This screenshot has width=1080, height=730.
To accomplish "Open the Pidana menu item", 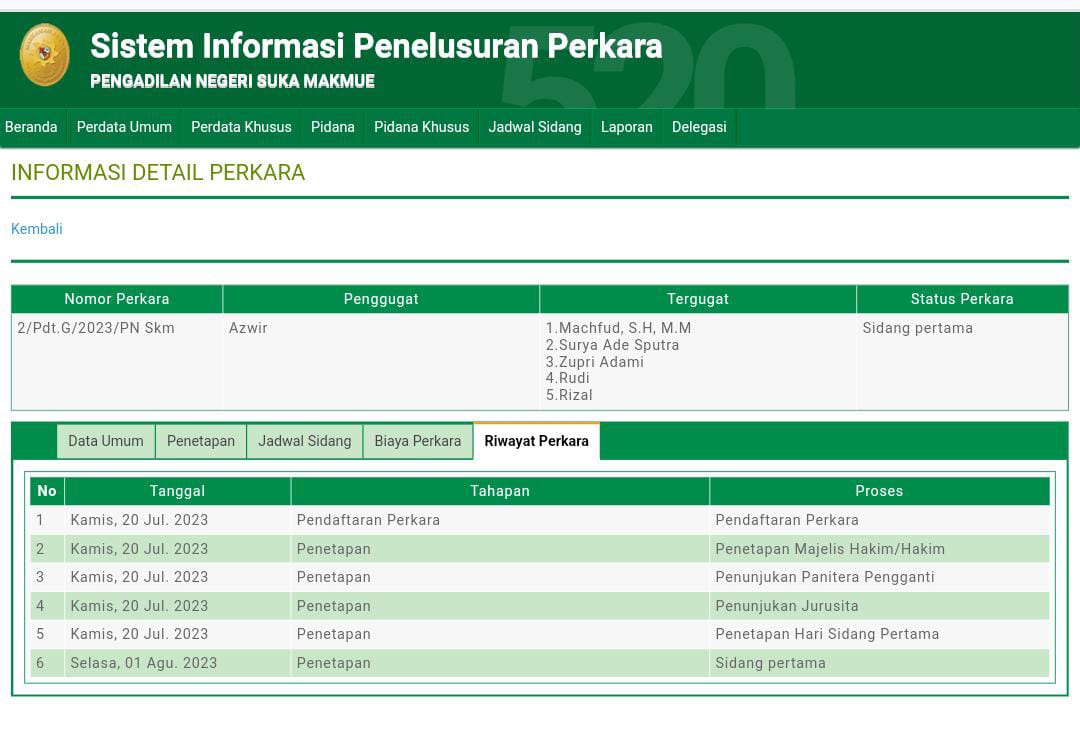I will [333, 127].
